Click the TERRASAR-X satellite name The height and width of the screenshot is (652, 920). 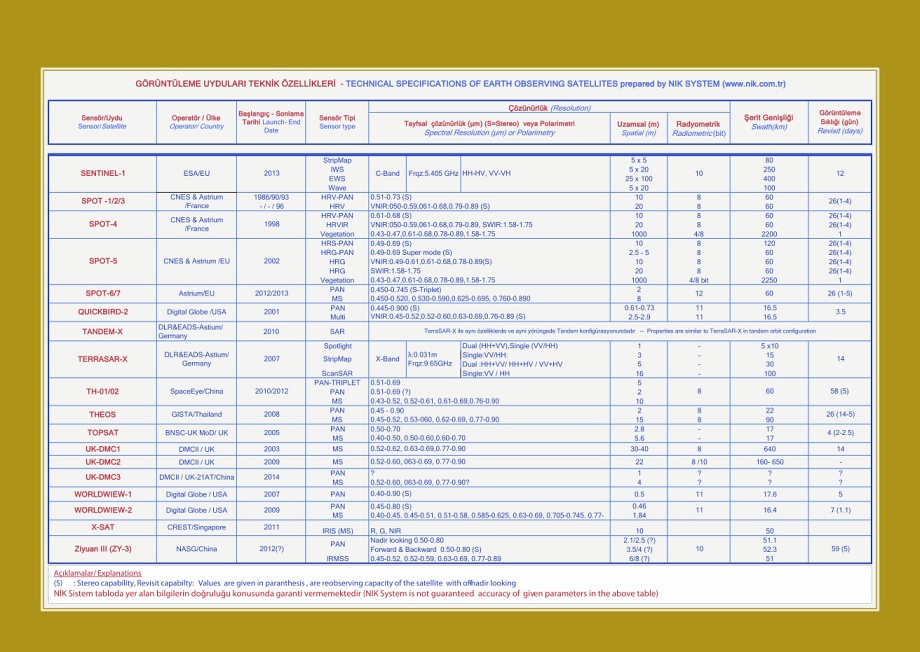coord(103,359)
